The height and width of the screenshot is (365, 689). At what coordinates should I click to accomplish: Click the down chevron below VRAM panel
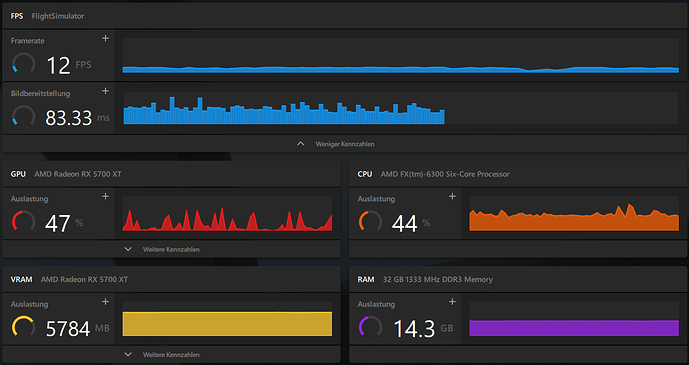click(128, 354)
